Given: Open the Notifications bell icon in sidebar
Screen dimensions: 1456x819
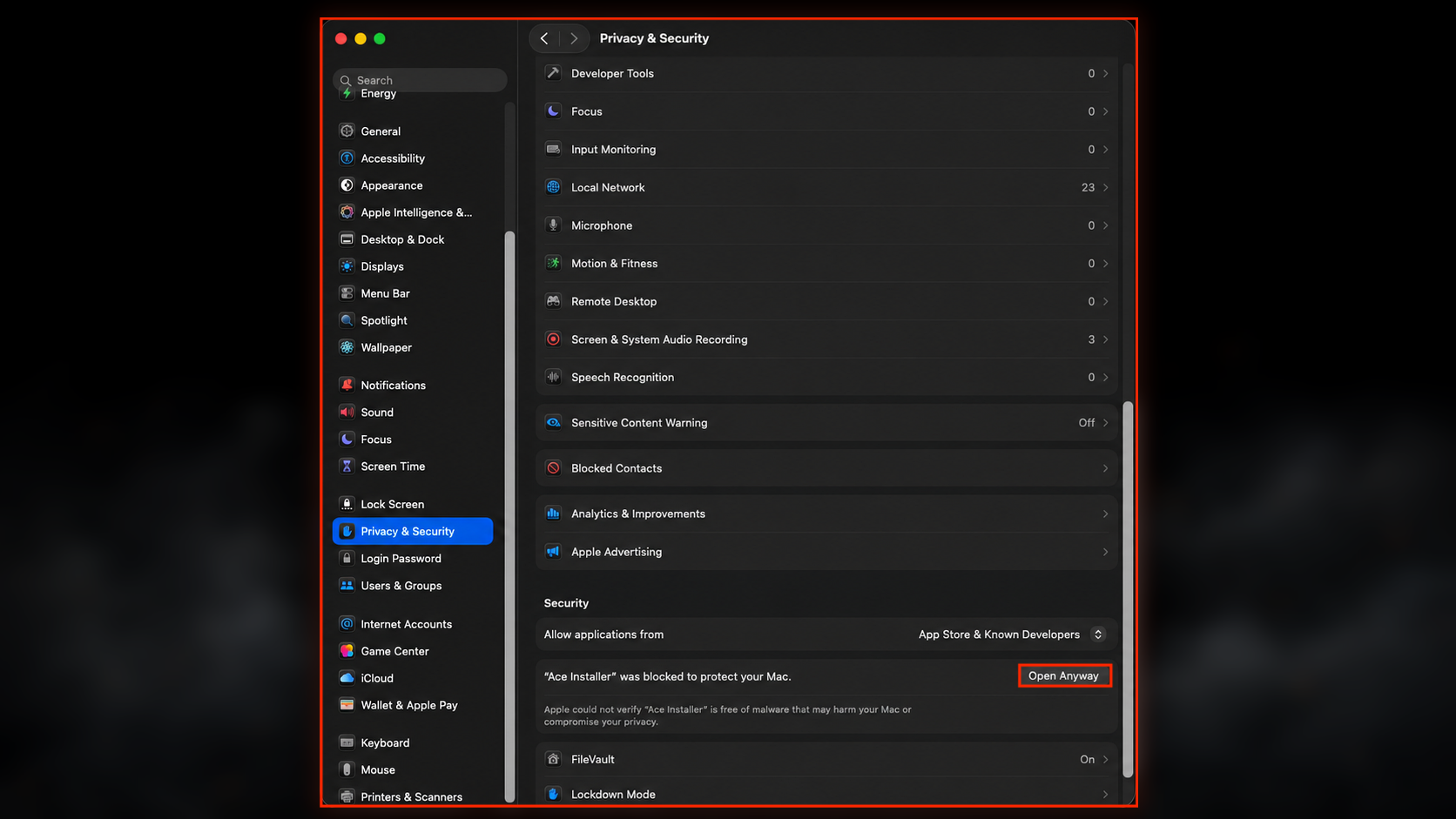Looking at the screenshot, I should click(x=347, y=385).
